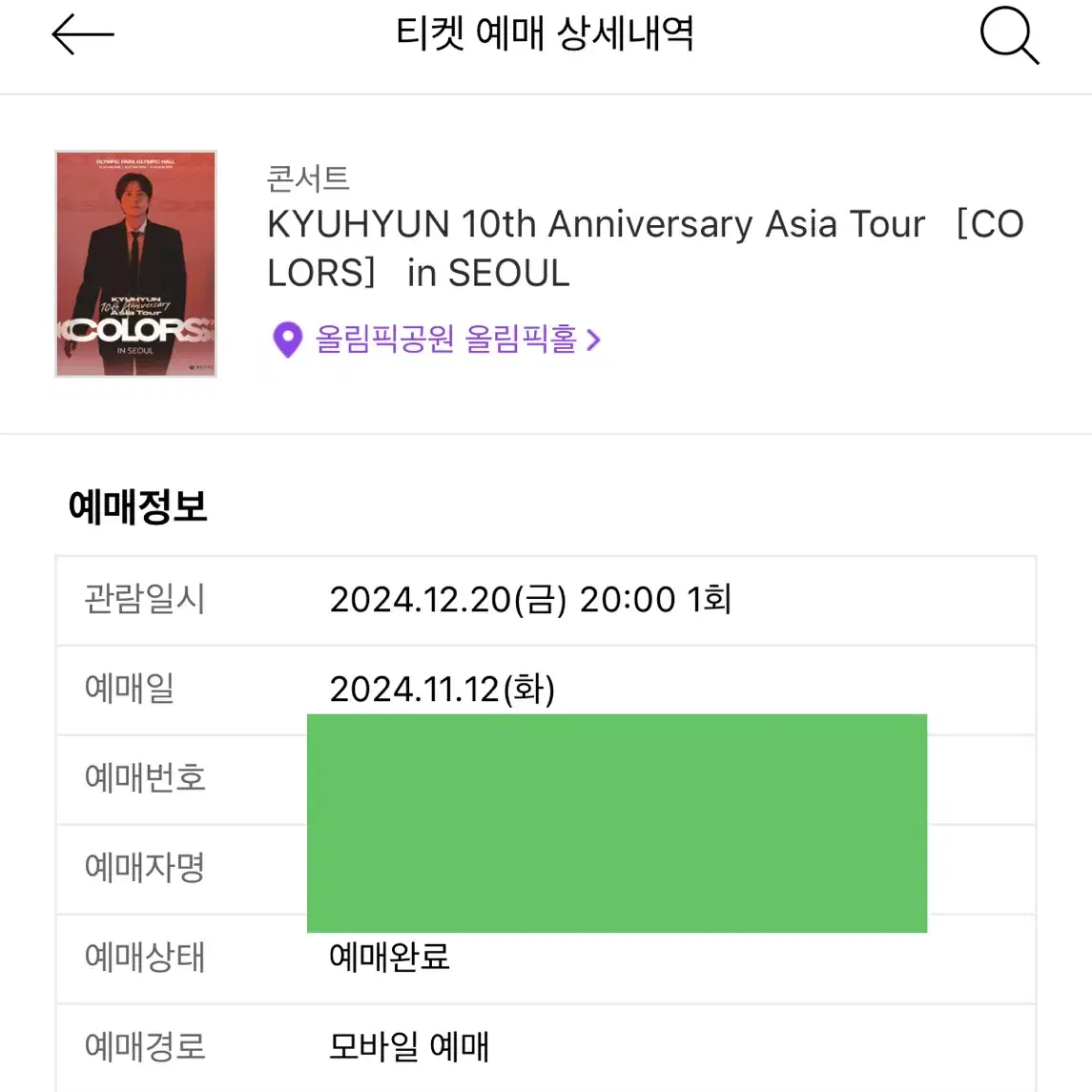Screen dimensions: 1092x1092
Task: Open search with the magnifier icon
Action: 1009,35
